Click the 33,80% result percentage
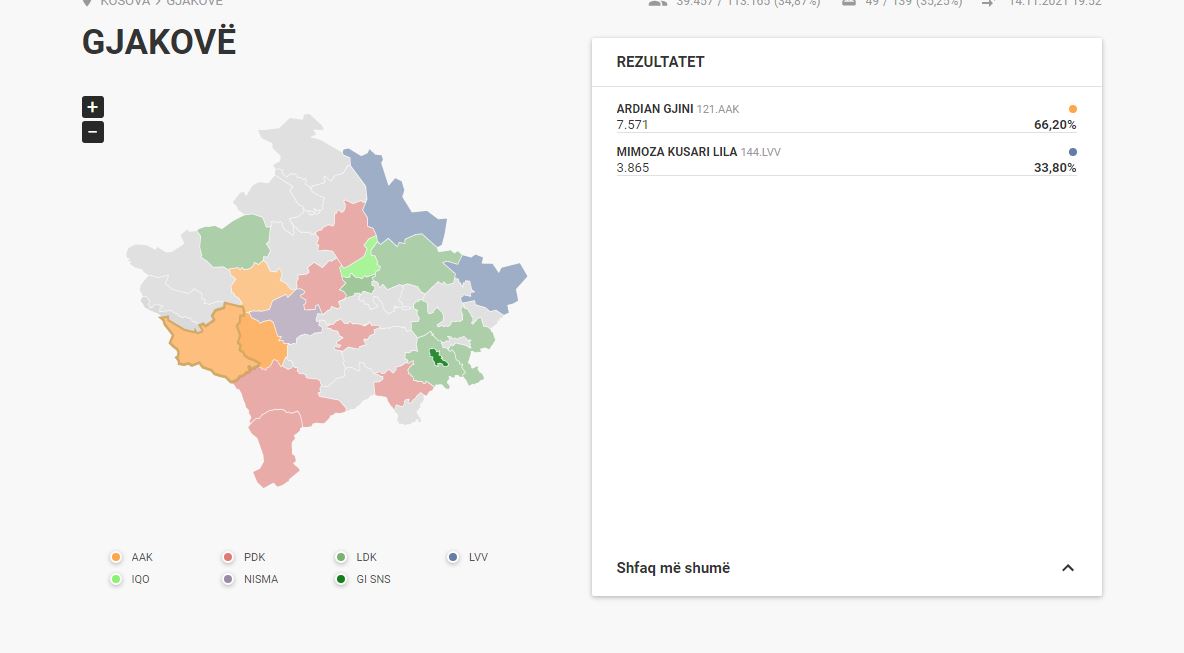 pos(1055,168)
